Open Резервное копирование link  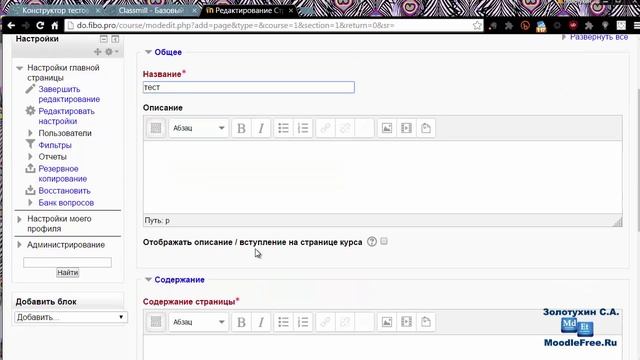62,174
